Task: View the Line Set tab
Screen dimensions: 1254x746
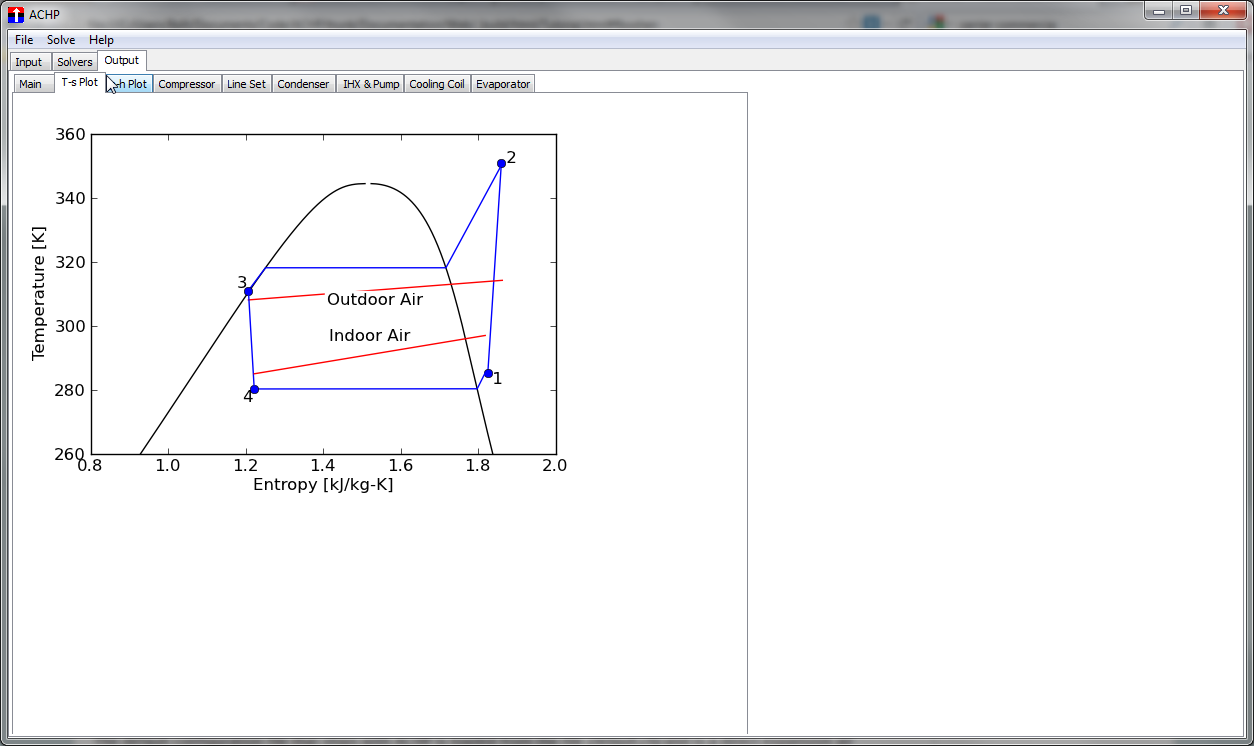Action: 246,84
